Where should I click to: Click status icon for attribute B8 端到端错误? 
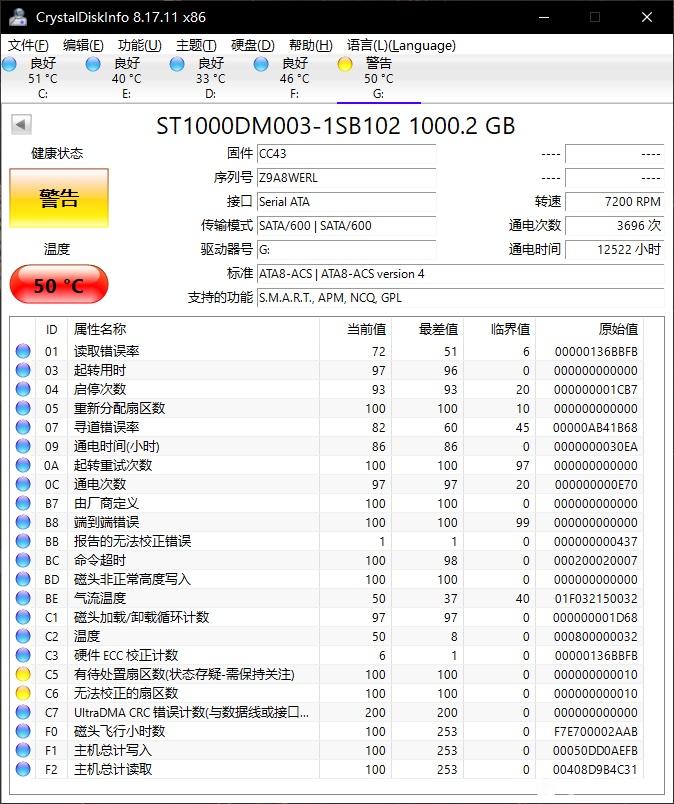tap(23, 522)
